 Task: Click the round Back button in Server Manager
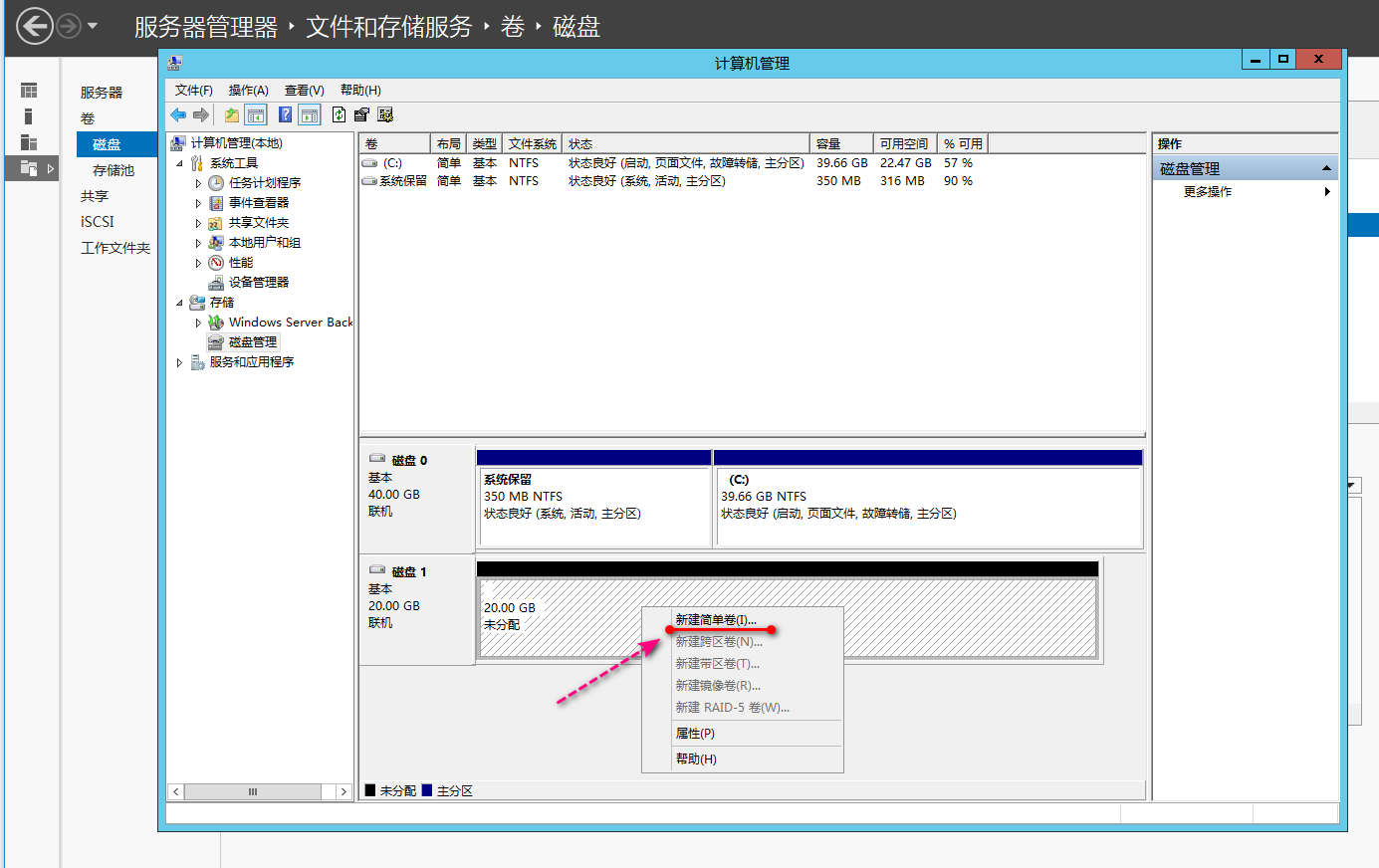35,26
